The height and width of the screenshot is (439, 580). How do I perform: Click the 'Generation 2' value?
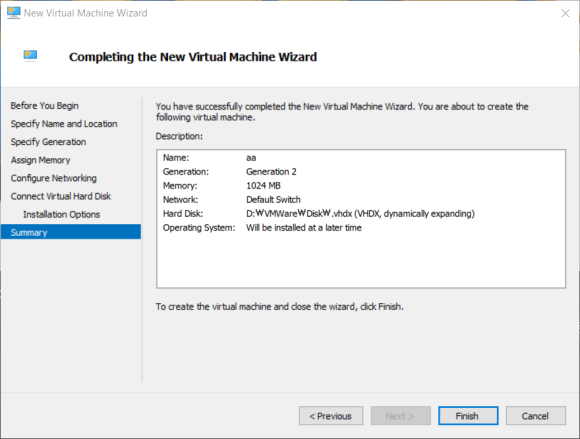coord(271,172)
